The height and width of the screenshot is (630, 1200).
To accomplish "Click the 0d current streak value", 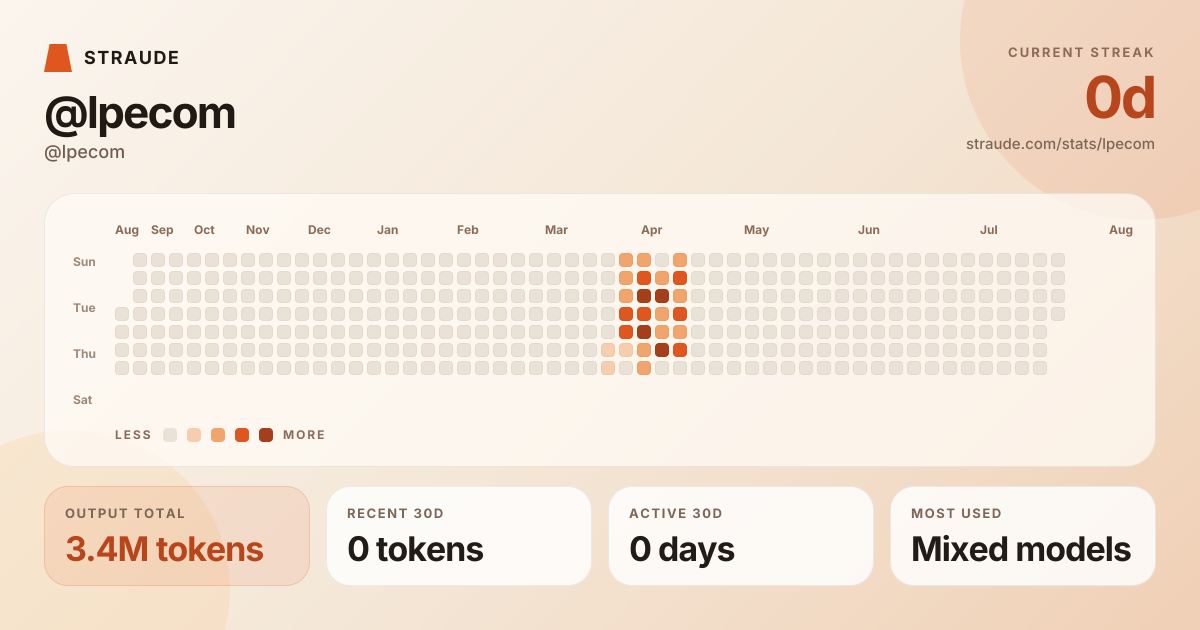I will 1120,98.
